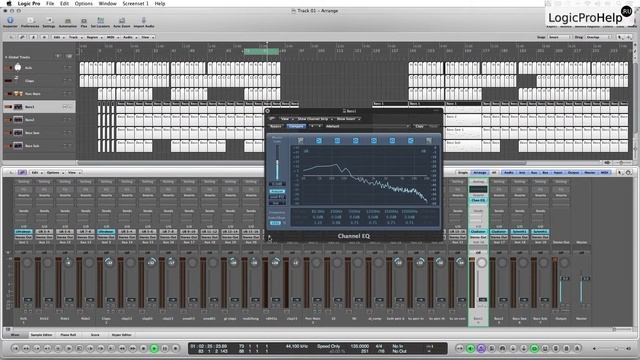Open the View dropdown in the Arrange area
This screenshot has height=360, width=640.
pos(147,37)
